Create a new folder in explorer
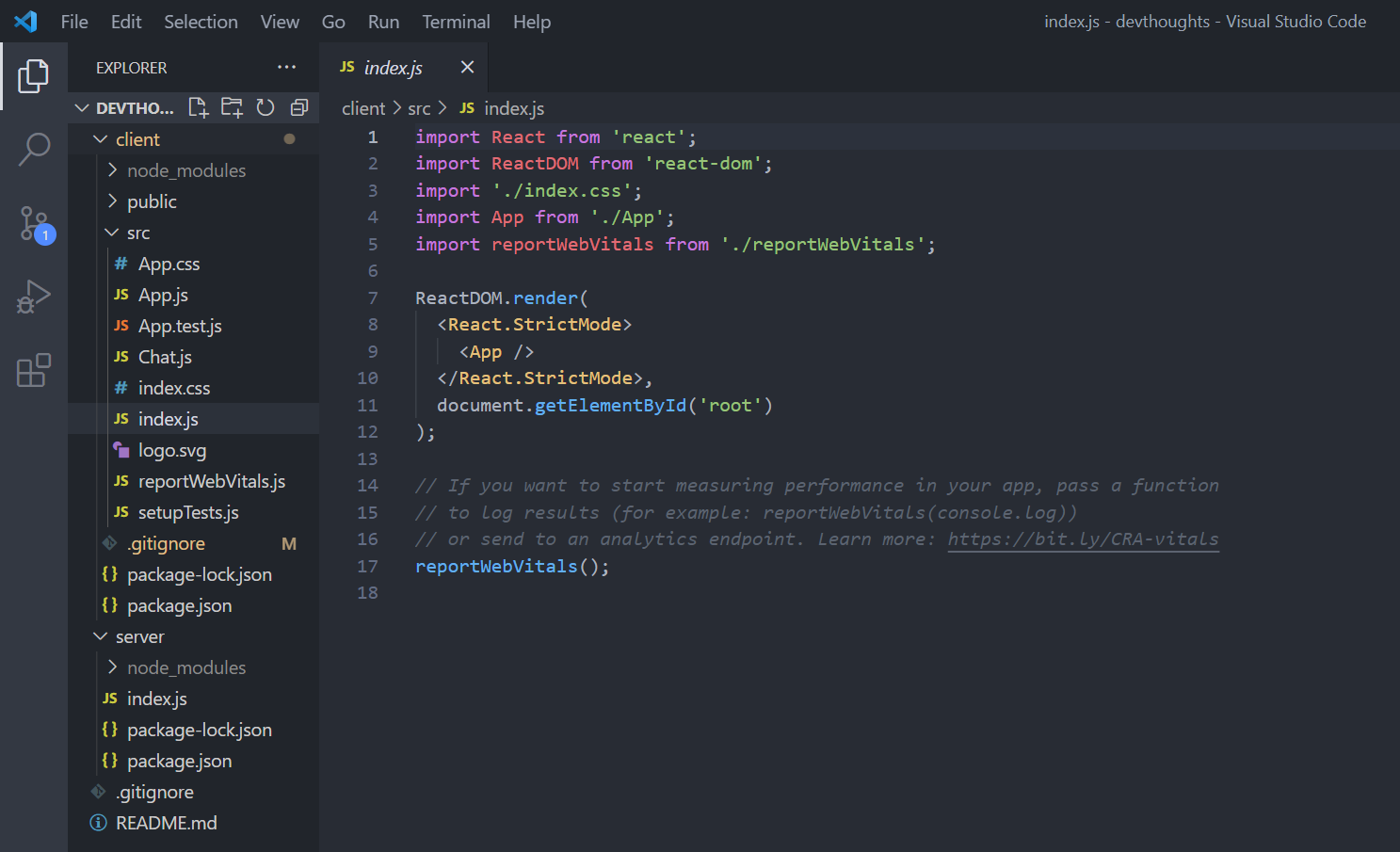 tap(232, 107)
